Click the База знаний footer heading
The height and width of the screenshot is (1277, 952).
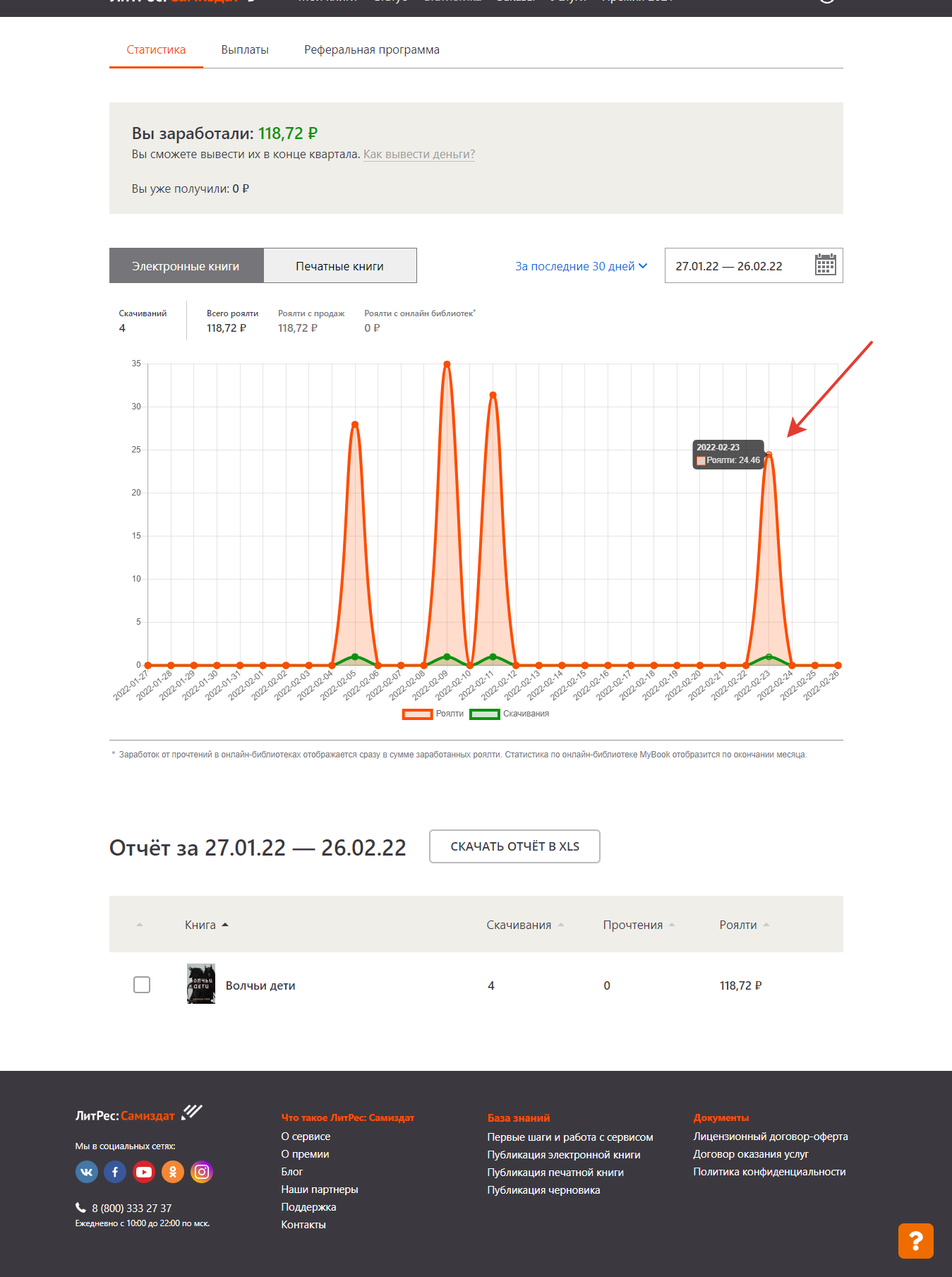(519, 1117)
